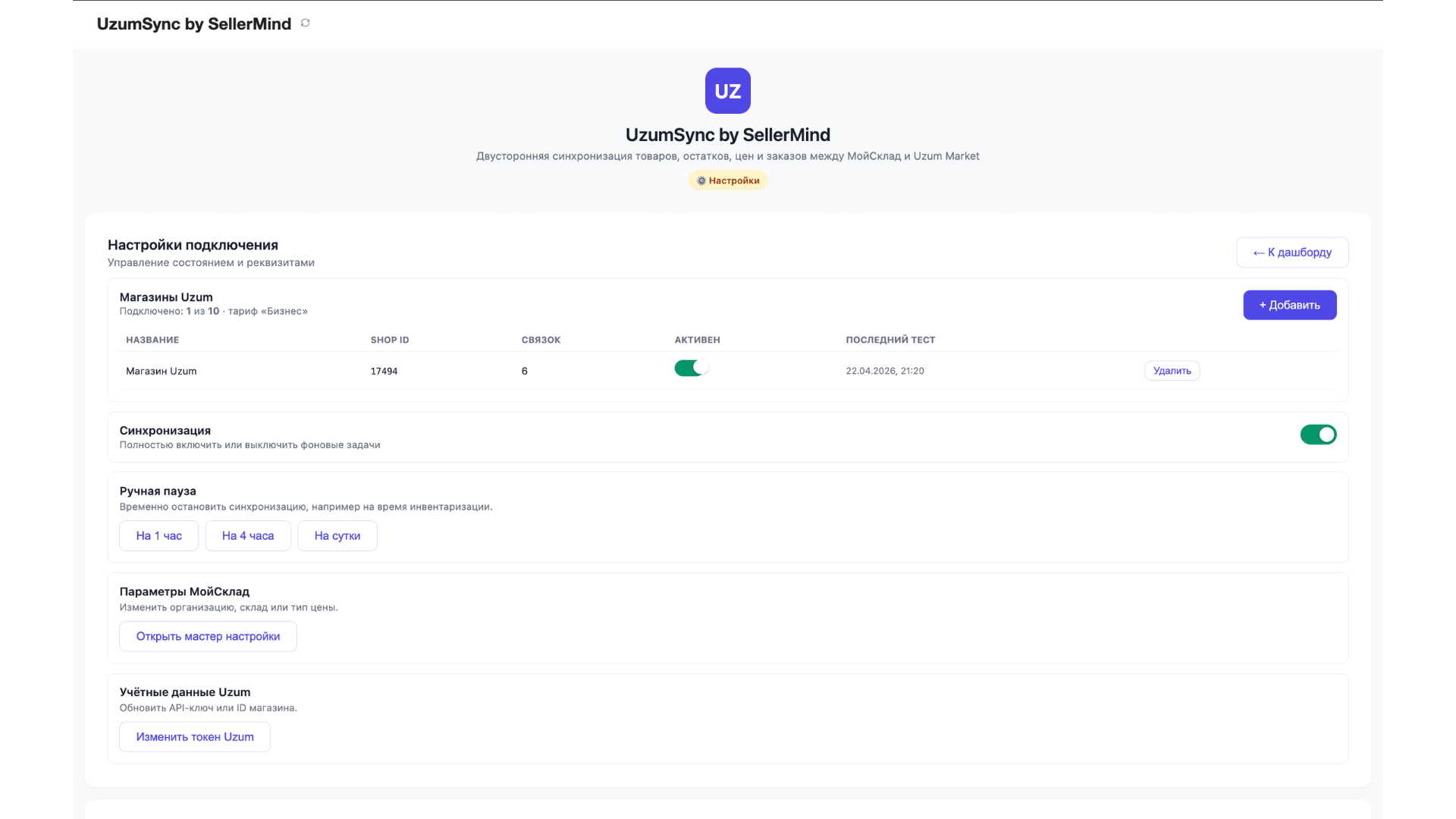The image size is (1456, 819).
Task: Go back via the К дашборду button
Action: point(1292,253)
